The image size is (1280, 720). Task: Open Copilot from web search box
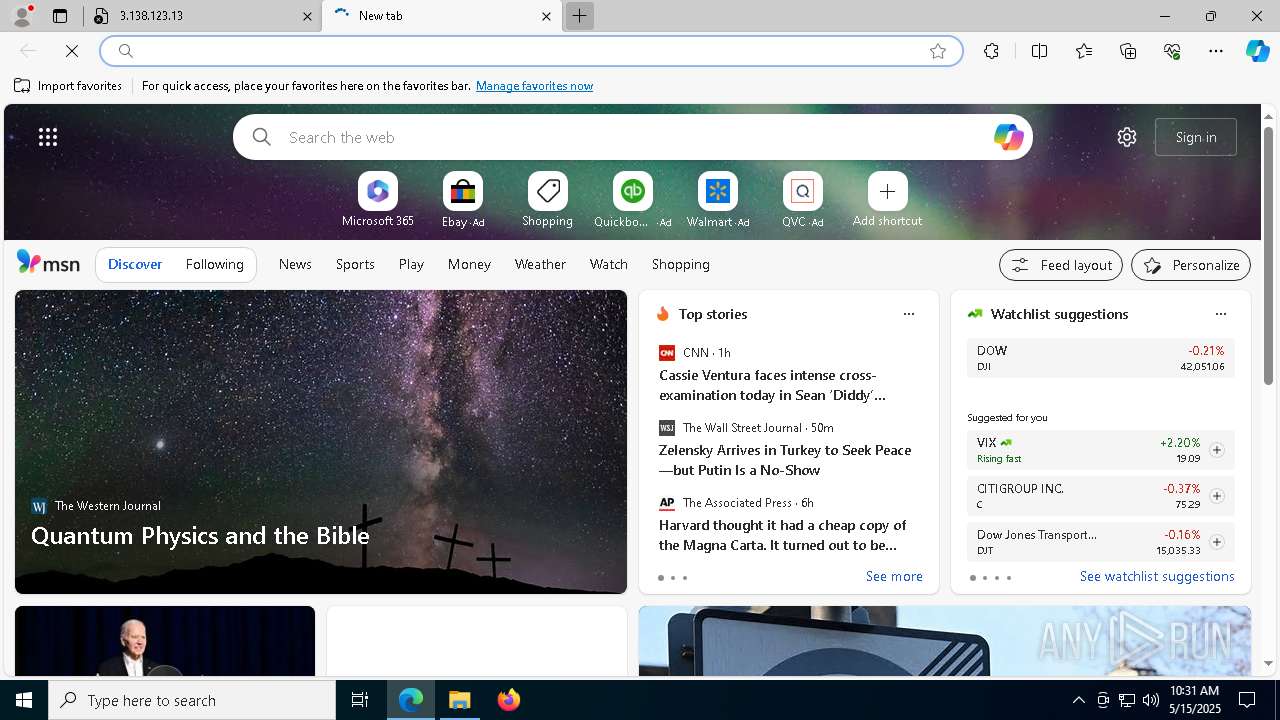tap(1008, 137)
